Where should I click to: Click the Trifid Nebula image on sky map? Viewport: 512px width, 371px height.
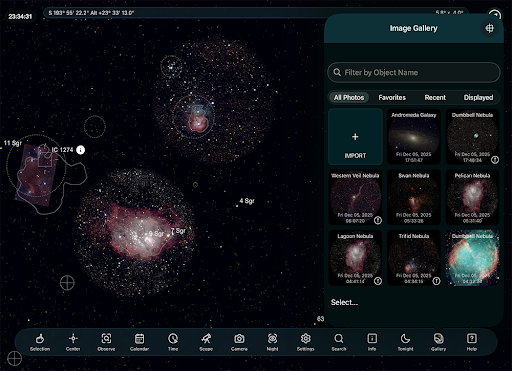coord(216,100)
